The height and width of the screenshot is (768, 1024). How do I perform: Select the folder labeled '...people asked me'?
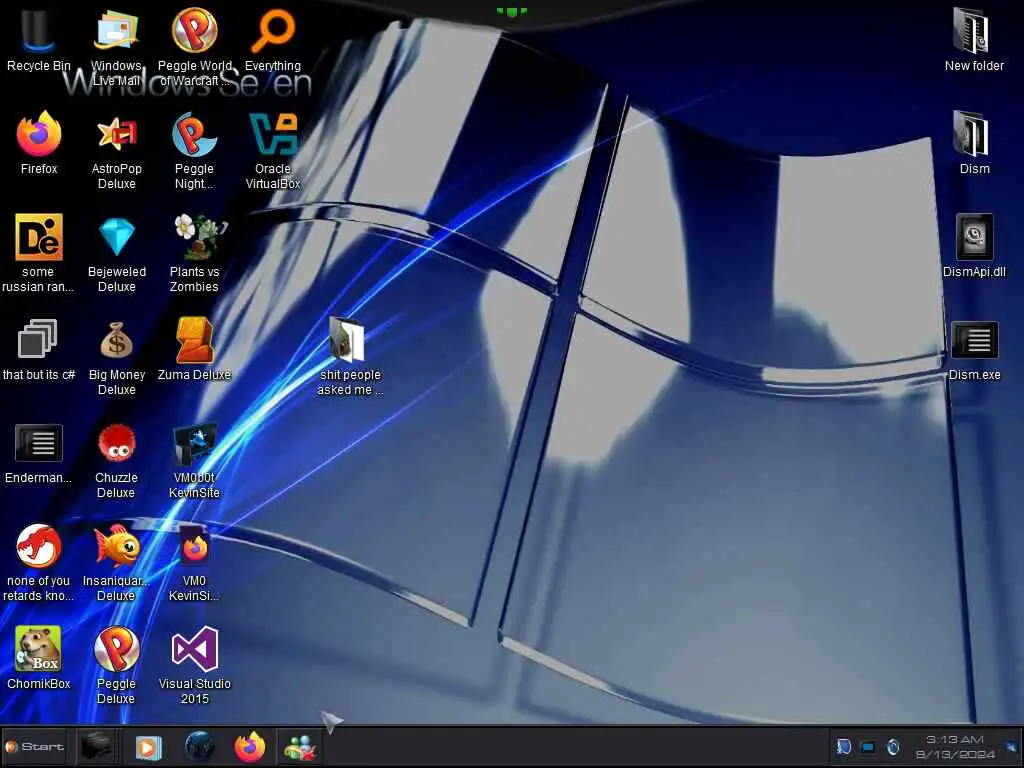pyautogui.click(x=347, y=339)
